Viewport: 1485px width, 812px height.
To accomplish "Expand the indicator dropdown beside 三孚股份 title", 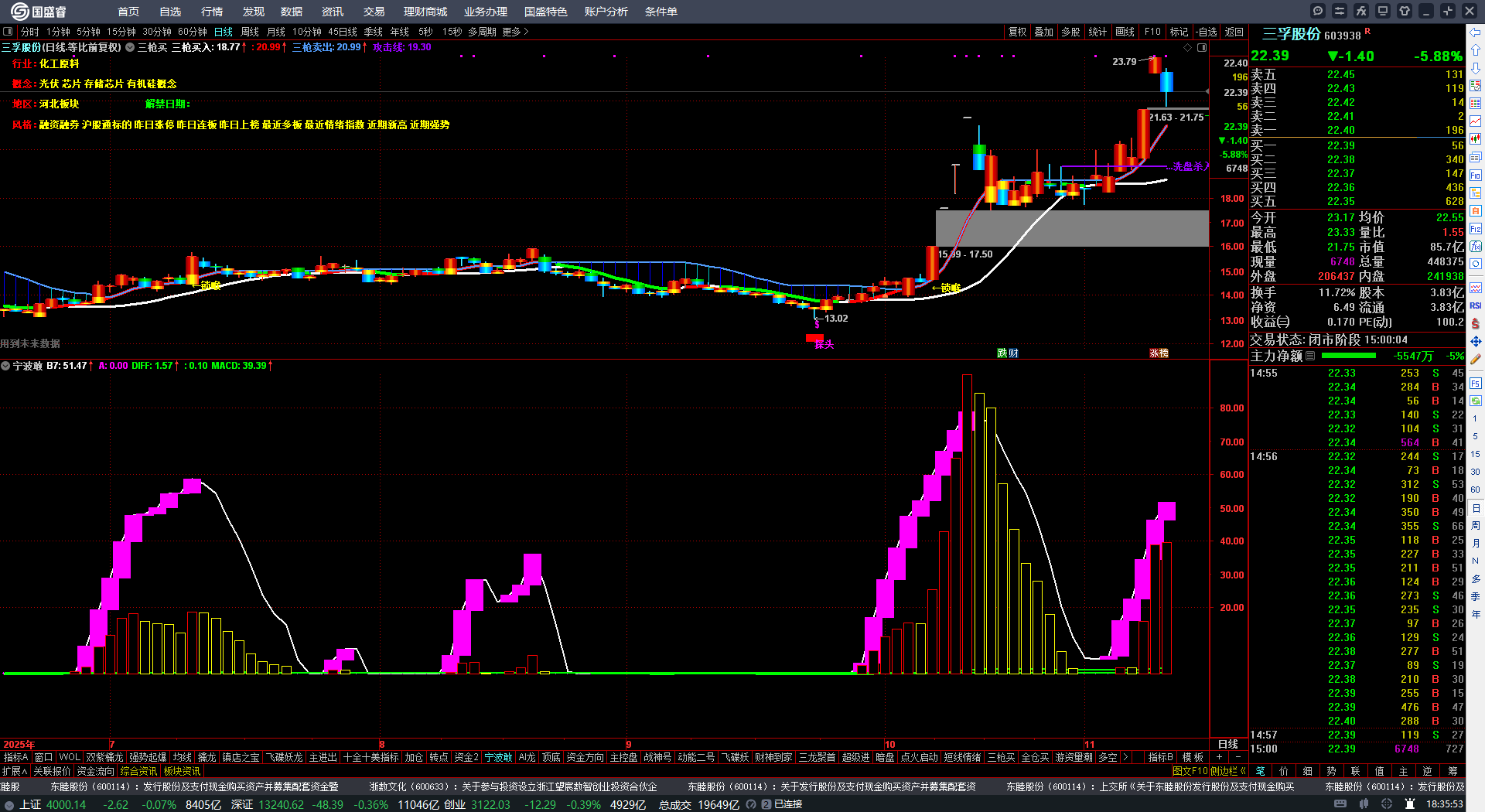I will 130,47.
